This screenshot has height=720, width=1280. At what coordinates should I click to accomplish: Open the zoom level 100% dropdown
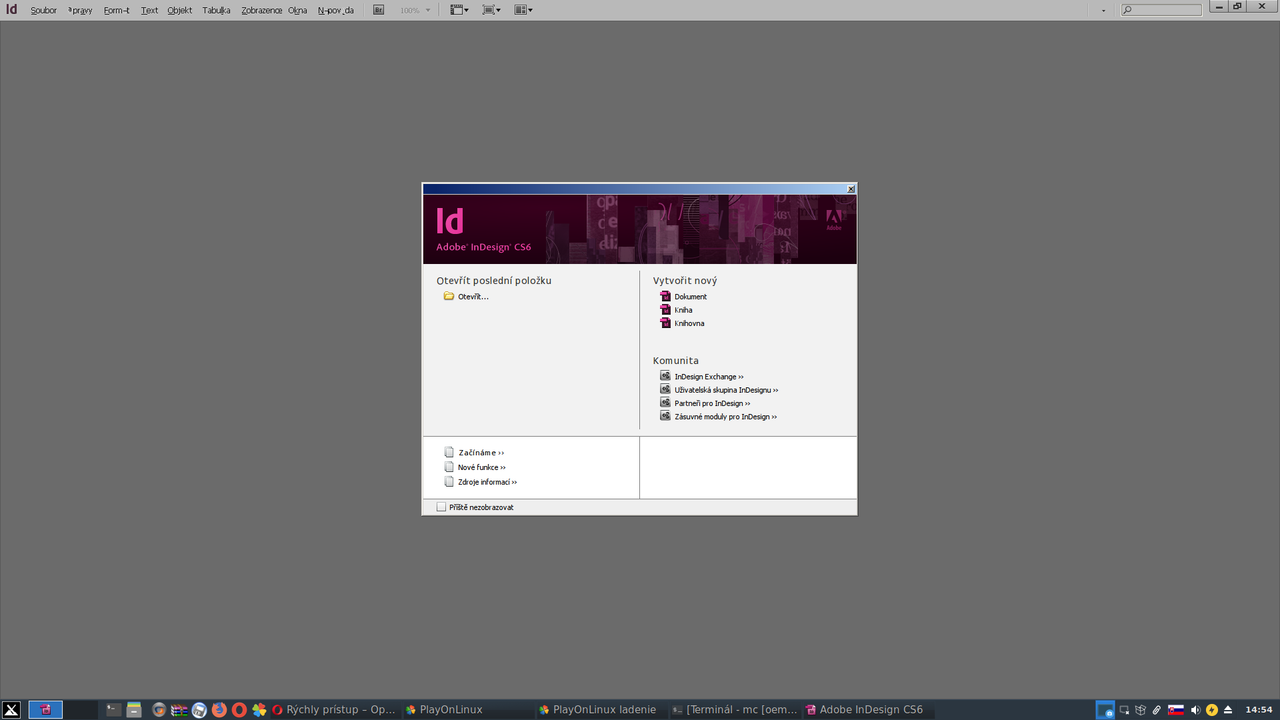click(x=415, y=10)
